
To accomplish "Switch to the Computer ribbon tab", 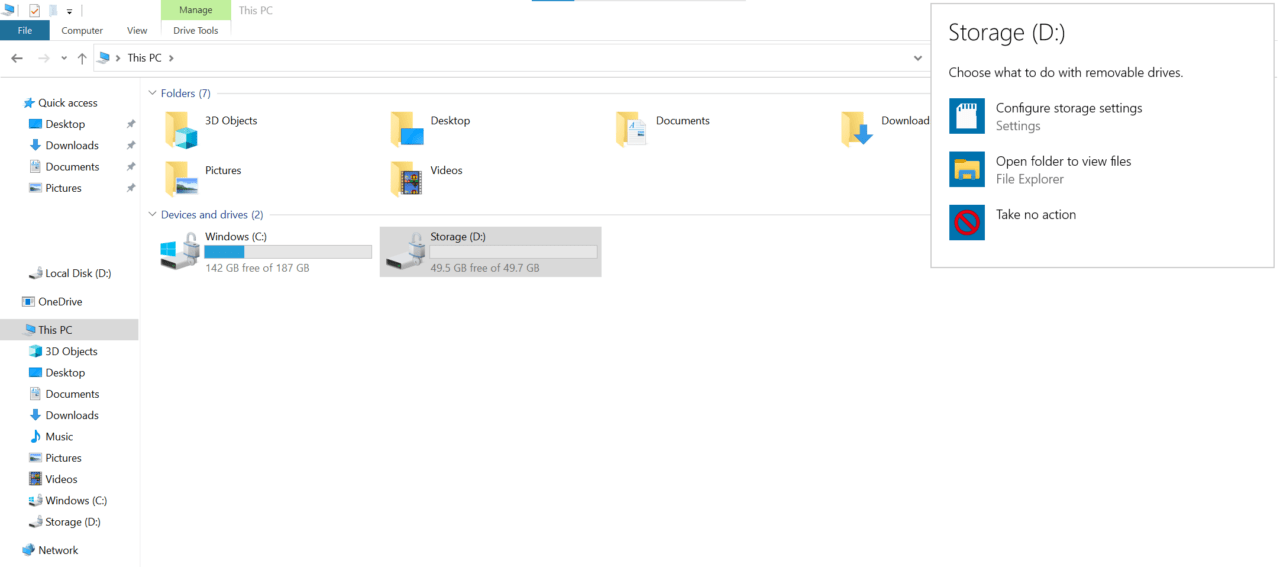I will pyautogui.click(x=82, y=31).
